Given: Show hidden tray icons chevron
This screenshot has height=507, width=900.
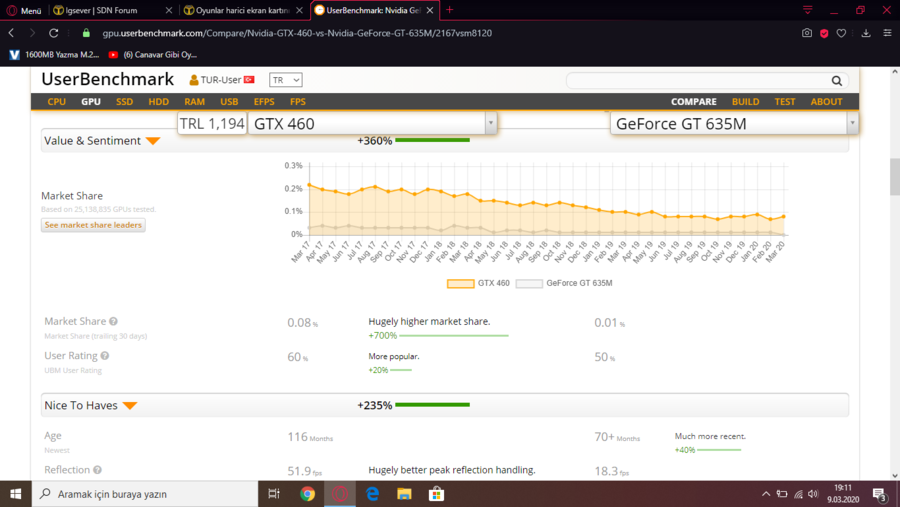Looking at the screenshot, I should coord(766,494).
